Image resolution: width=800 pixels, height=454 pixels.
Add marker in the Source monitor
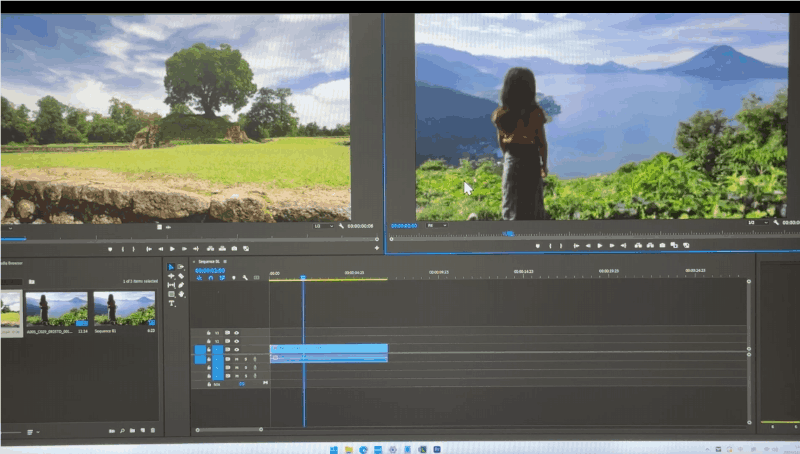pyautogui.click(x=110, y=249)
